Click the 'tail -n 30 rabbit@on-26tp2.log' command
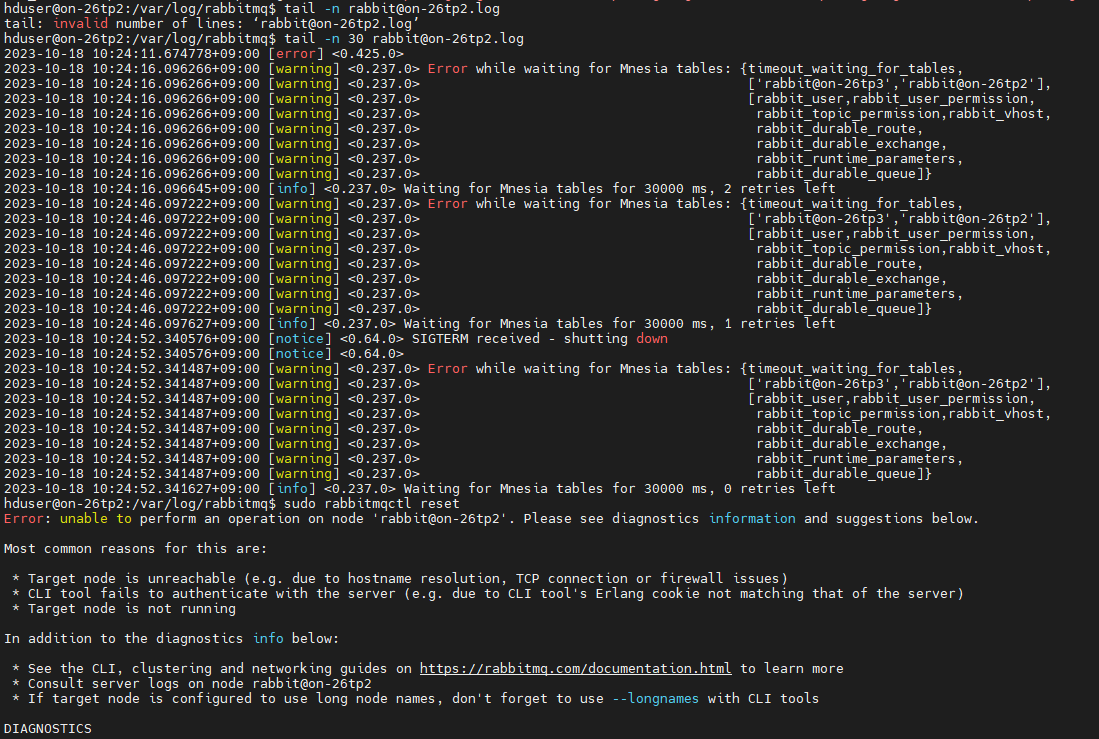This screenshot has width=1099, height=739. click(x=404, y=39)
